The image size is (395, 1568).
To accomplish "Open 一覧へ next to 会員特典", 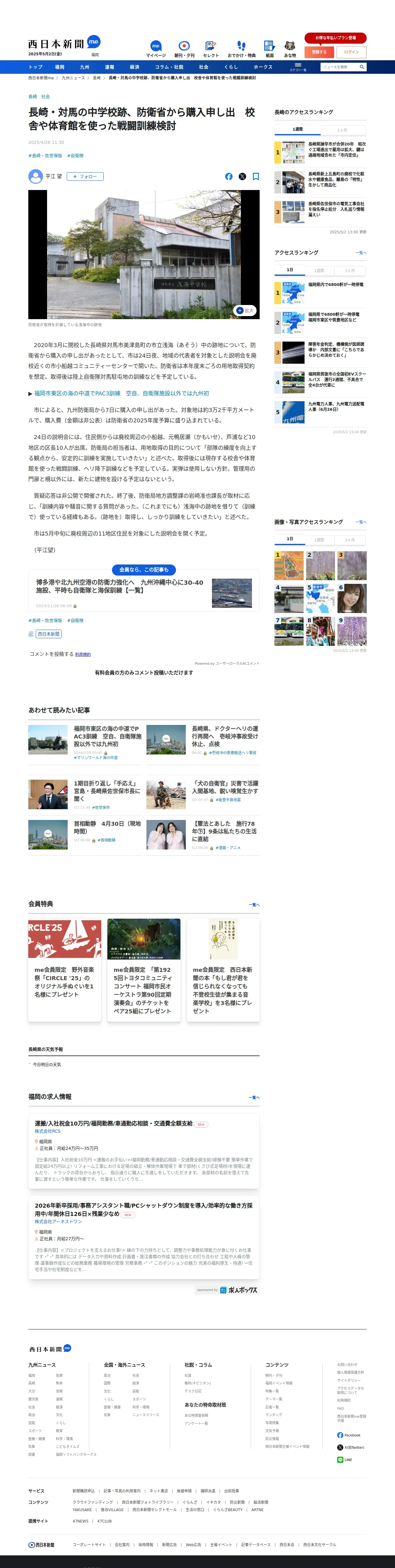I will tap(254, 905).
